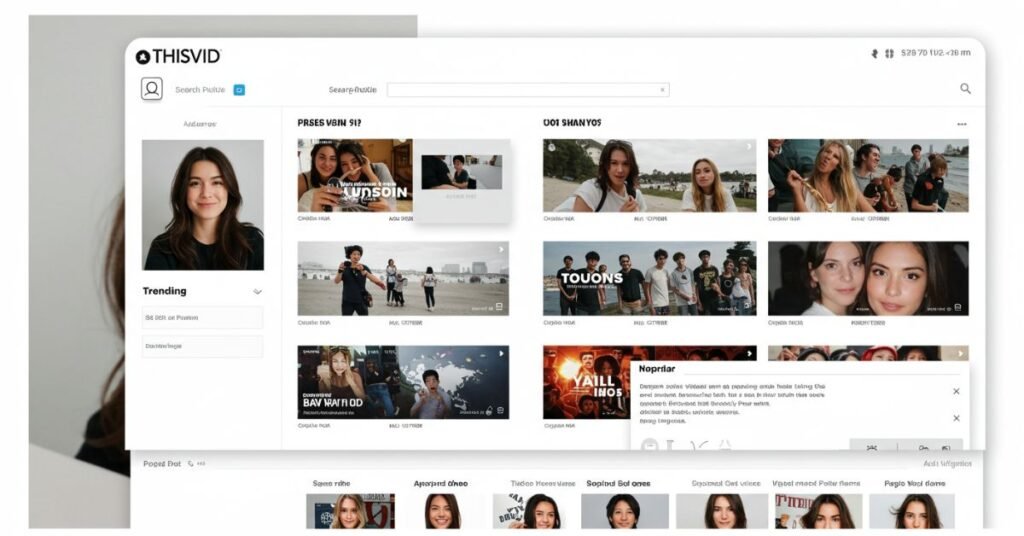Open the three-dot more options menu
The image size is (1024, 536).
coord(961,124)
